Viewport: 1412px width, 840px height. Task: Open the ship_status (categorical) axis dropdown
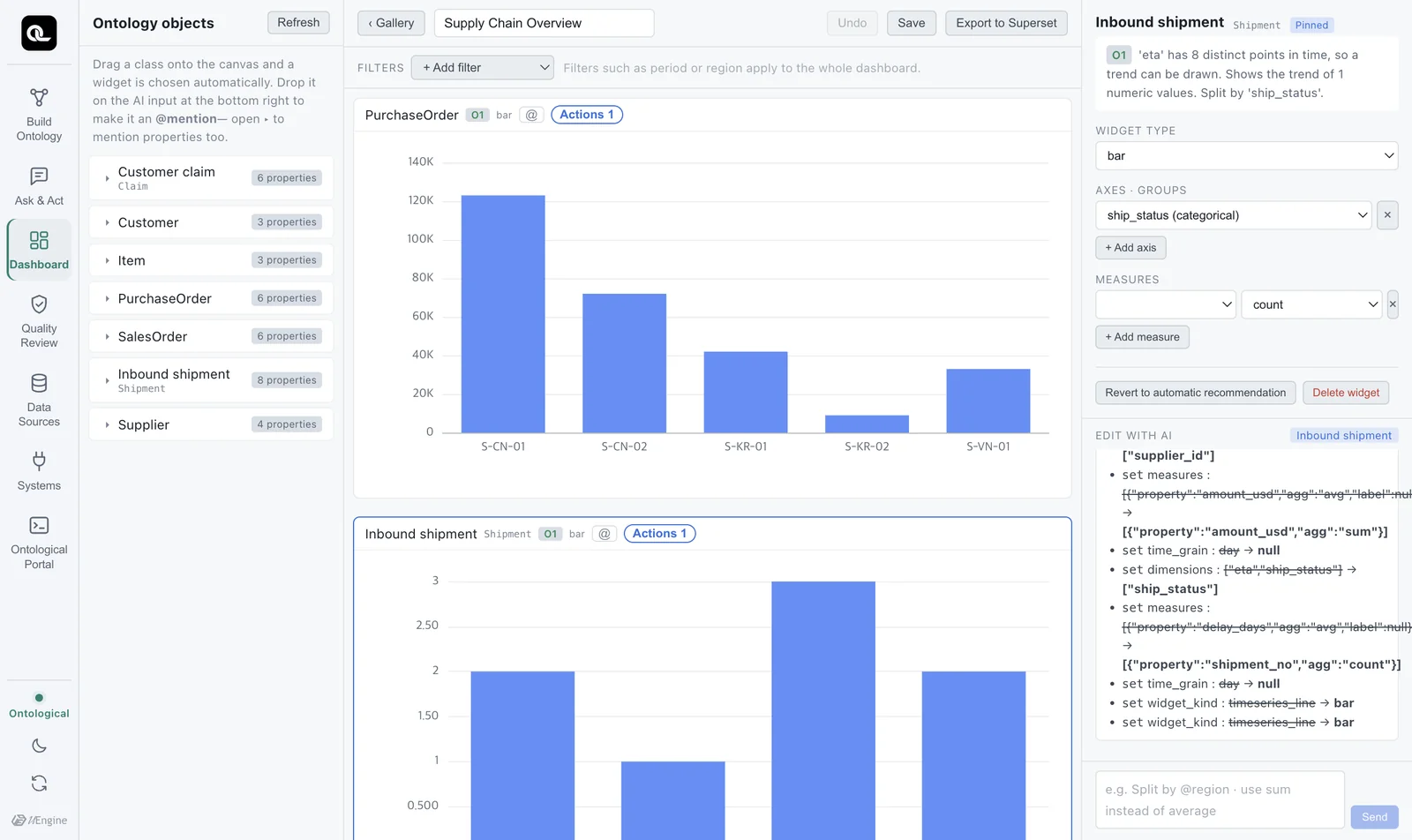1234,215
